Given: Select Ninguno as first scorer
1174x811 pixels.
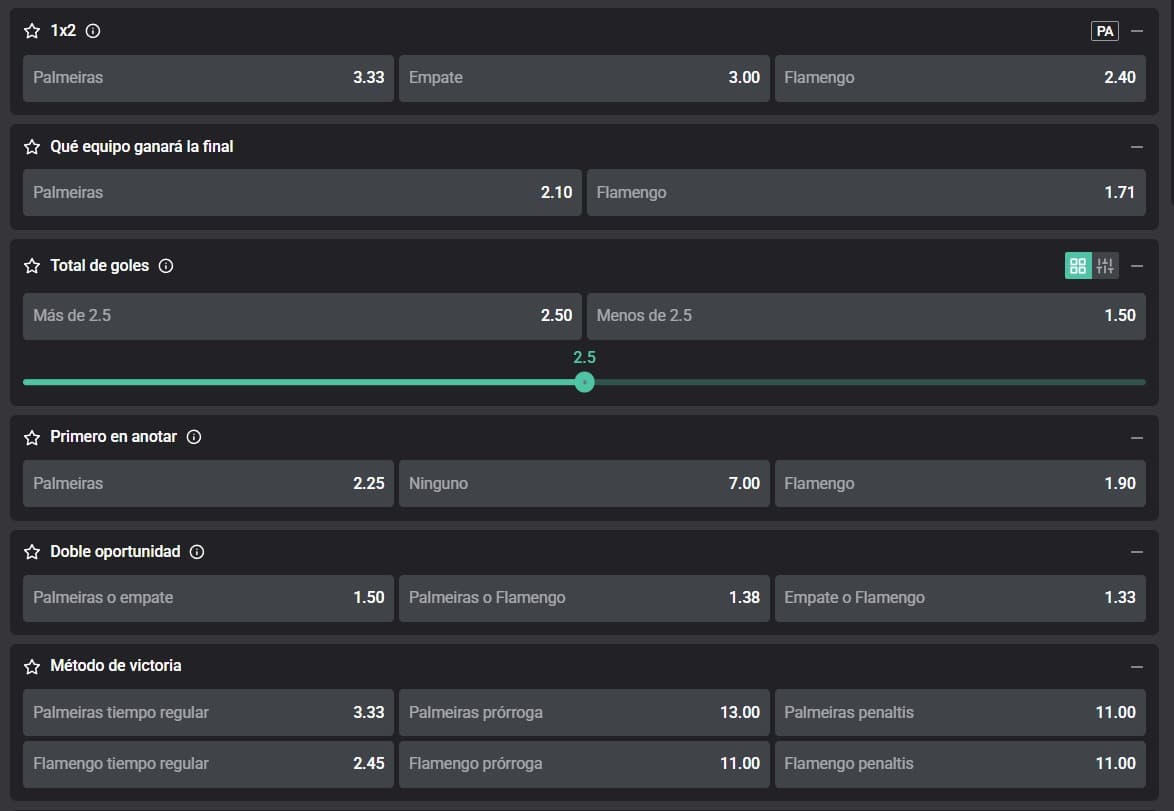Looking at the screenshot, I should [584, 484].
